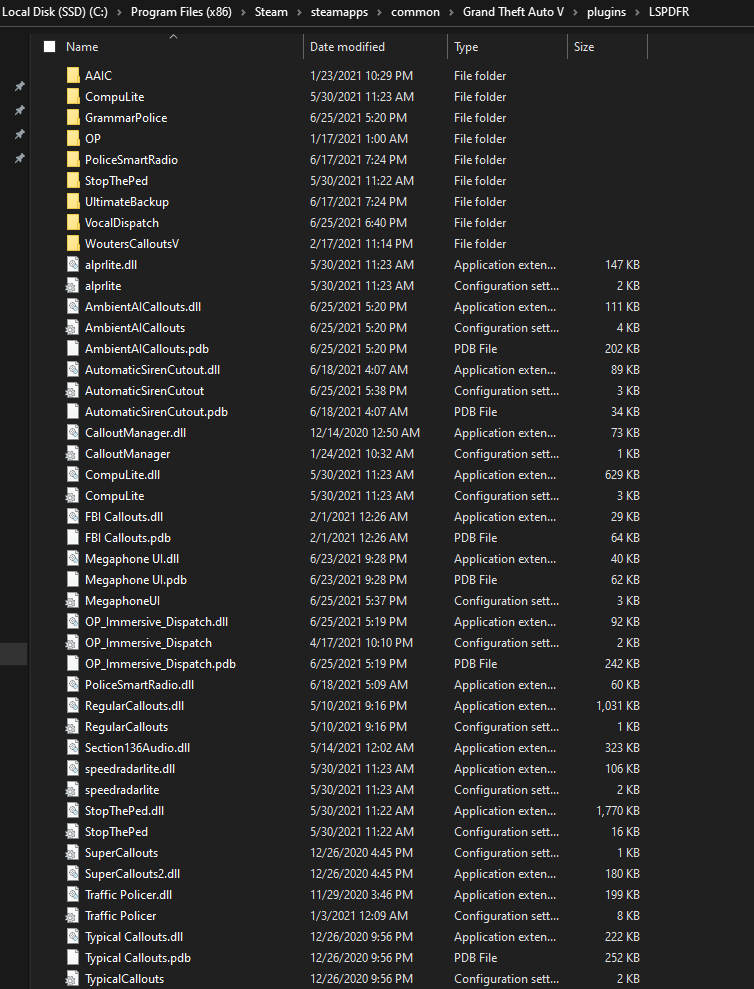Toggle the select-all checkbox beside Name

(50, 47)
